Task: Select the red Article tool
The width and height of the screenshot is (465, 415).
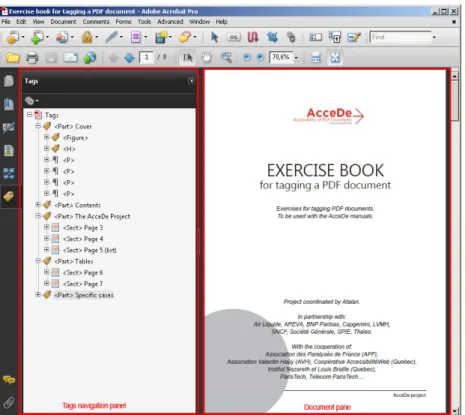Action: point(253,37)
